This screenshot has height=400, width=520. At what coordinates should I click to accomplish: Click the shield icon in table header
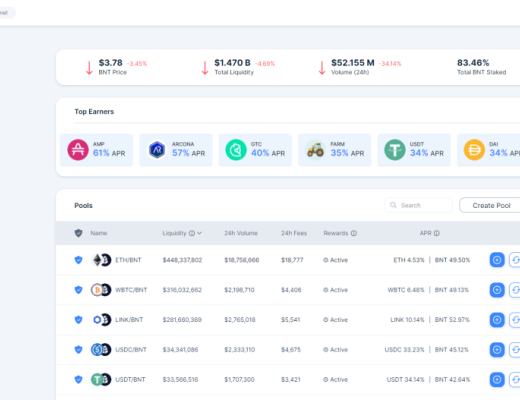[78, 233]
